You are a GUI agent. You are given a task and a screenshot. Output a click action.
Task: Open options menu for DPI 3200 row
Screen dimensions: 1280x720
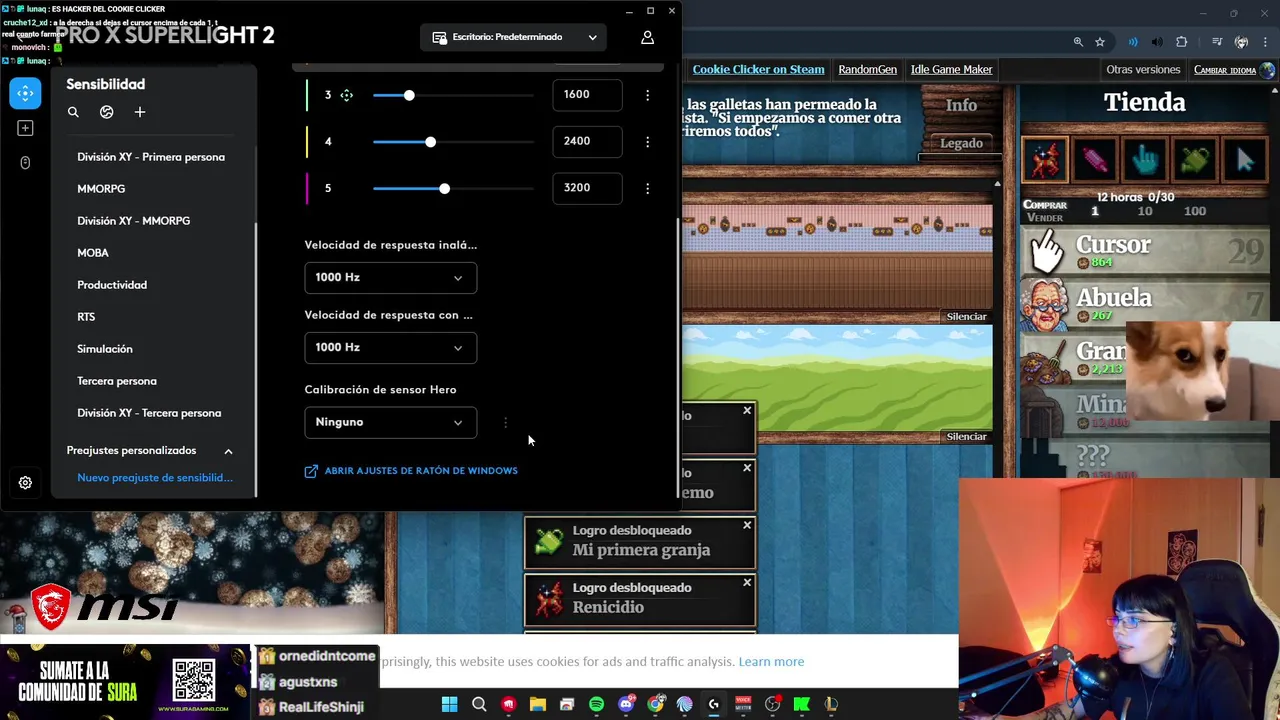pyautogui.click(x=647, y=188)
